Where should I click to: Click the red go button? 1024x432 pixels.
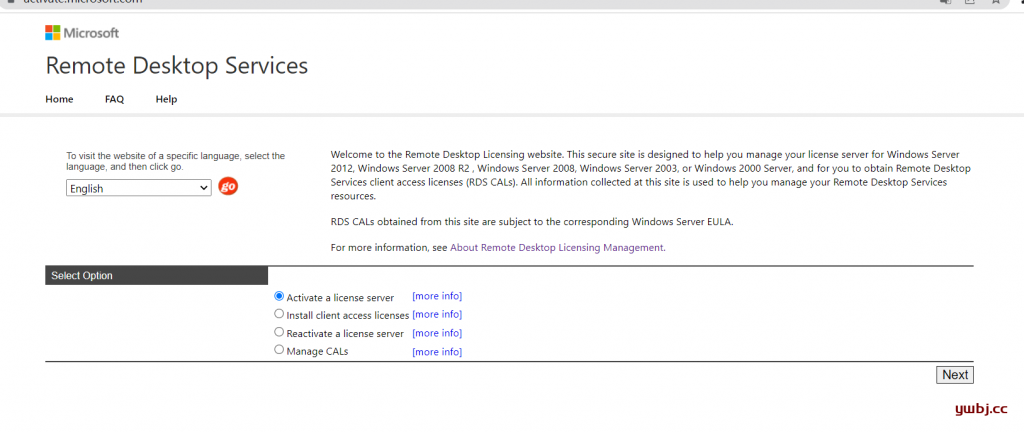(228, 187)
